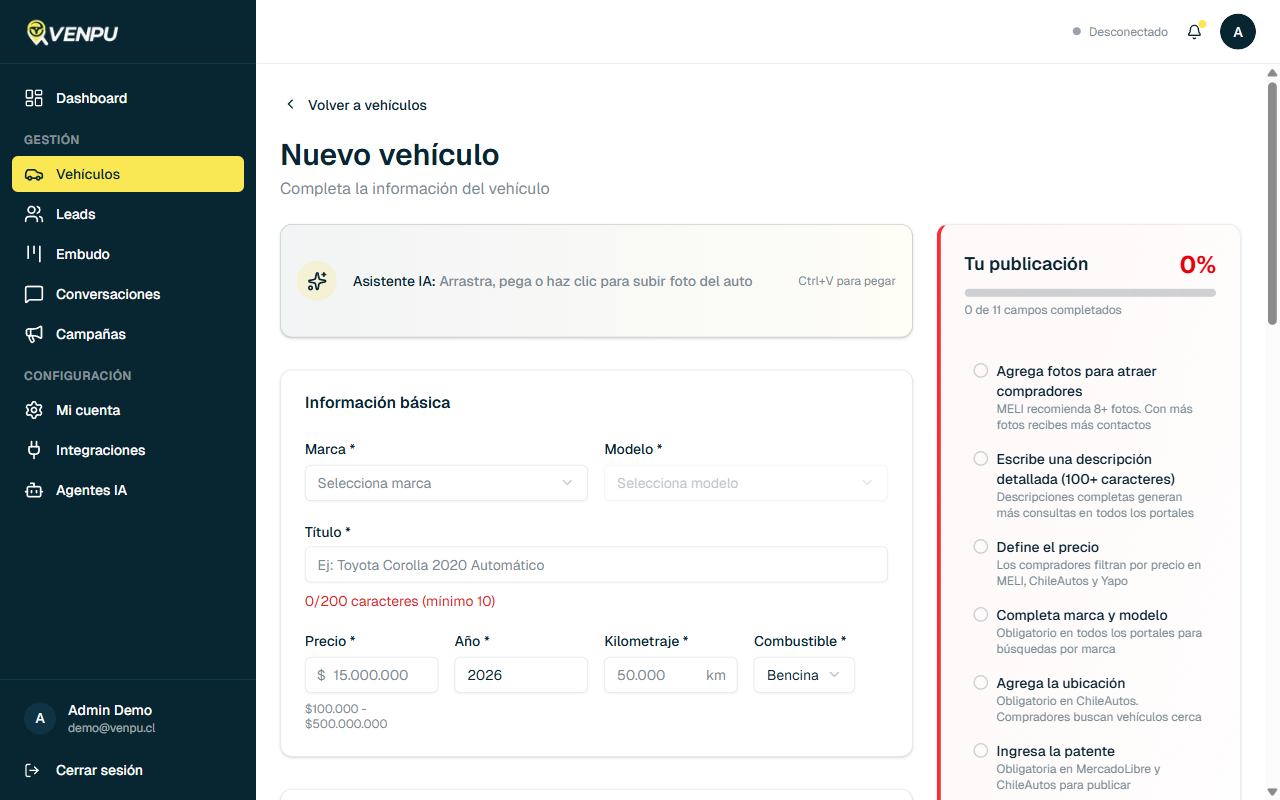Image resolution: width=1280 pixels, height=800 pixels.
Task: Open Conversaciones from the sidebar
Action: click(x=108, y=294)
